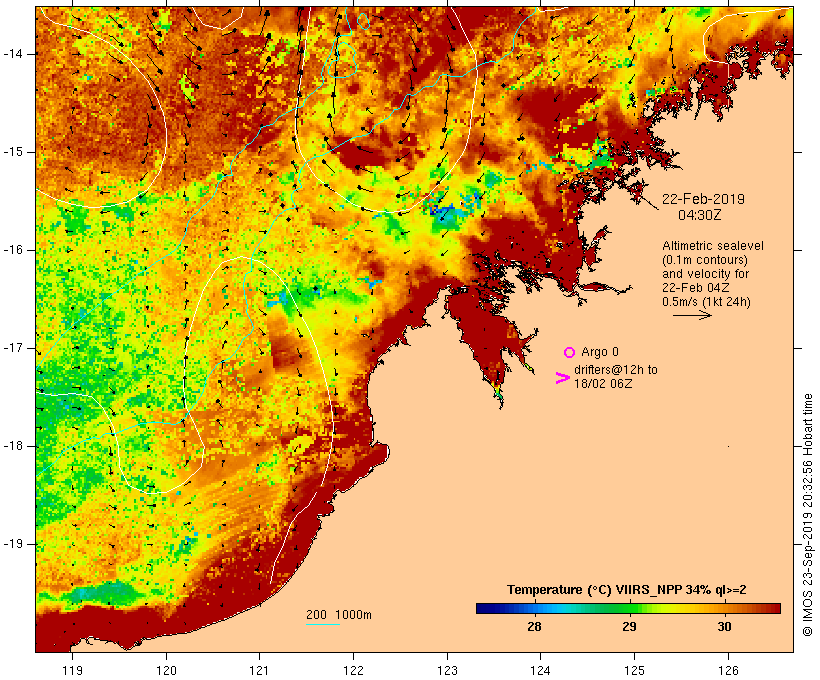Viewport: 820px width, 680px height.
Task: Click the '22-Feb 04Z' text
Action: coord(696,288)
